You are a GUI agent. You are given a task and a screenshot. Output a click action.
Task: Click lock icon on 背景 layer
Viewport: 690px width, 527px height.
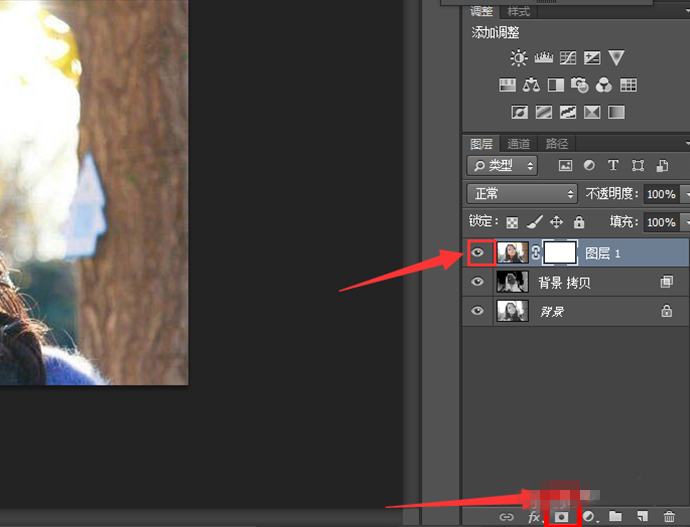(667, 311)
